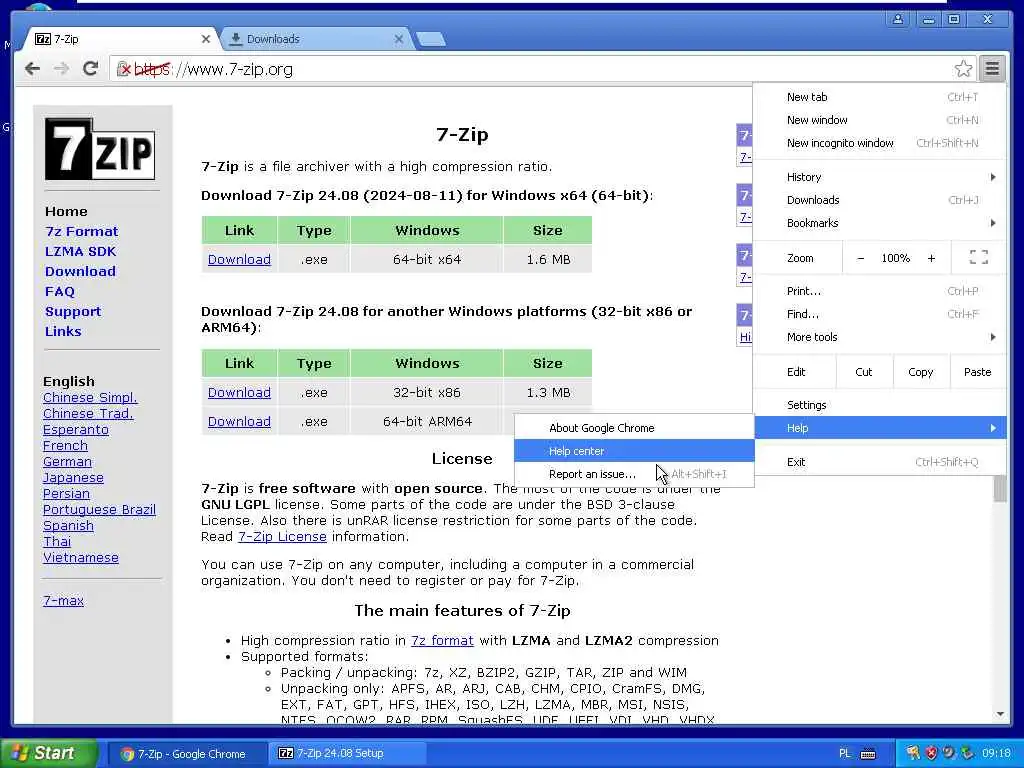Switch to the Downloads tab

pyautogui.click(x=315, y=39)
